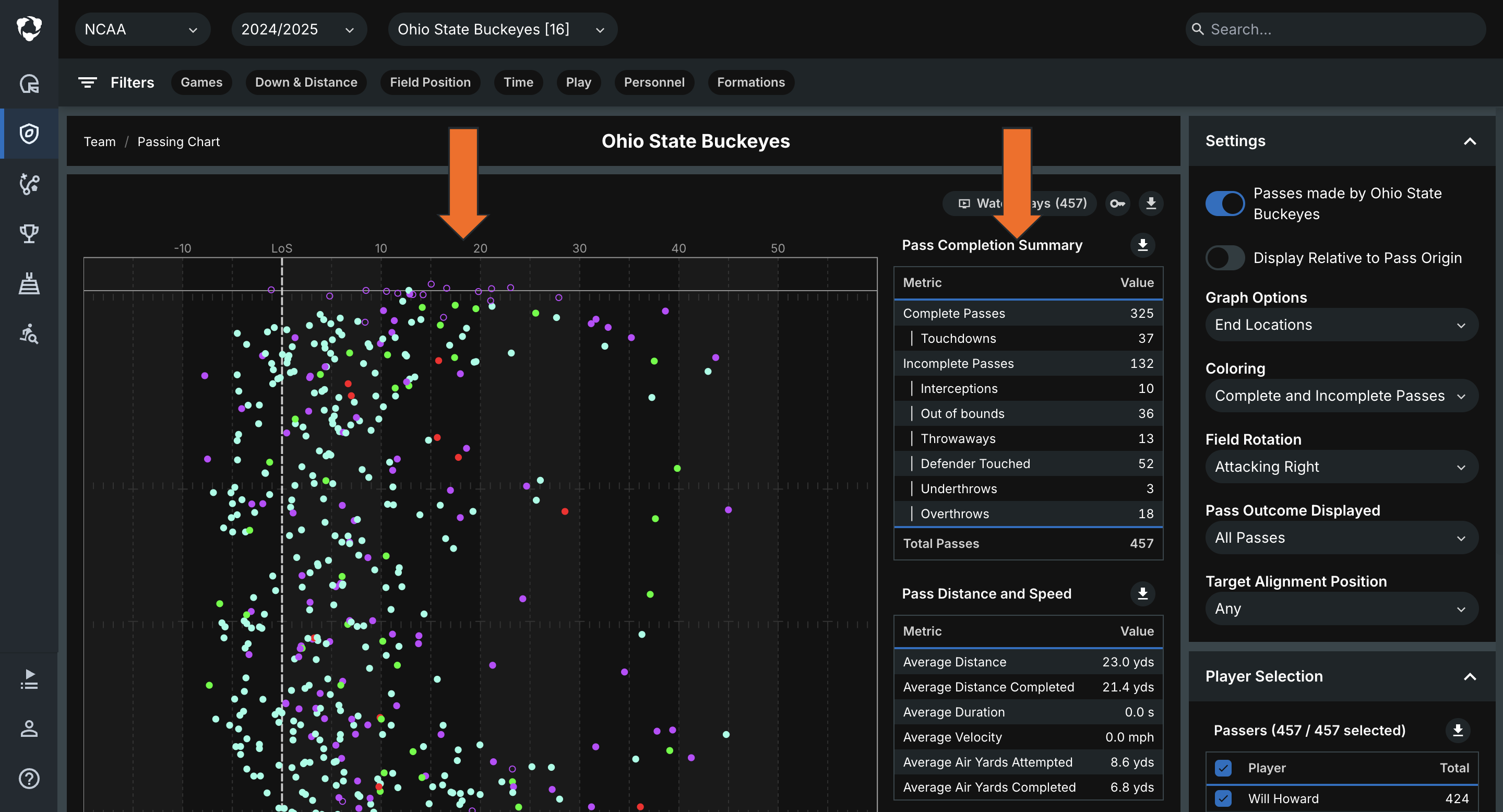Download the Pass Completion Summary table
This screenshot has height=812, width=1503.
coord(1142,245)
